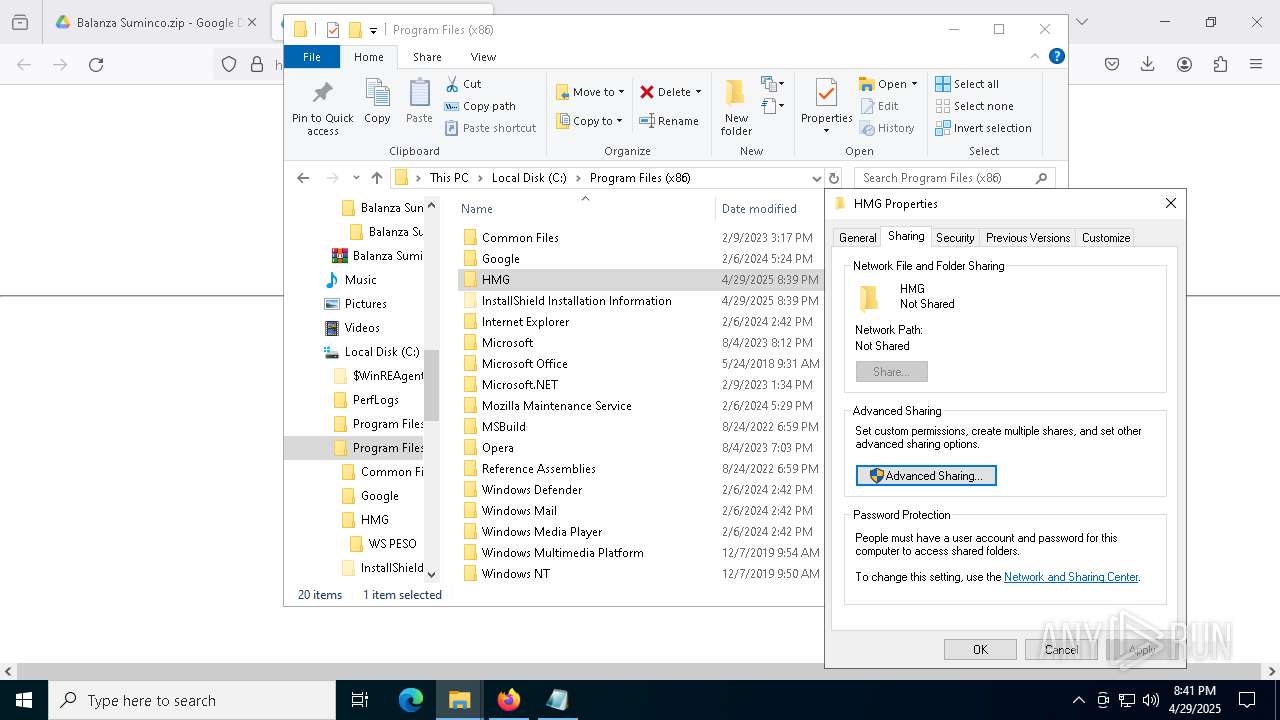Image resolution: width=1280 pixels, height=720 pixels.
Task: Open Network and Sharing Center link
Action: pyautogui.click(x=1071, y=577)
